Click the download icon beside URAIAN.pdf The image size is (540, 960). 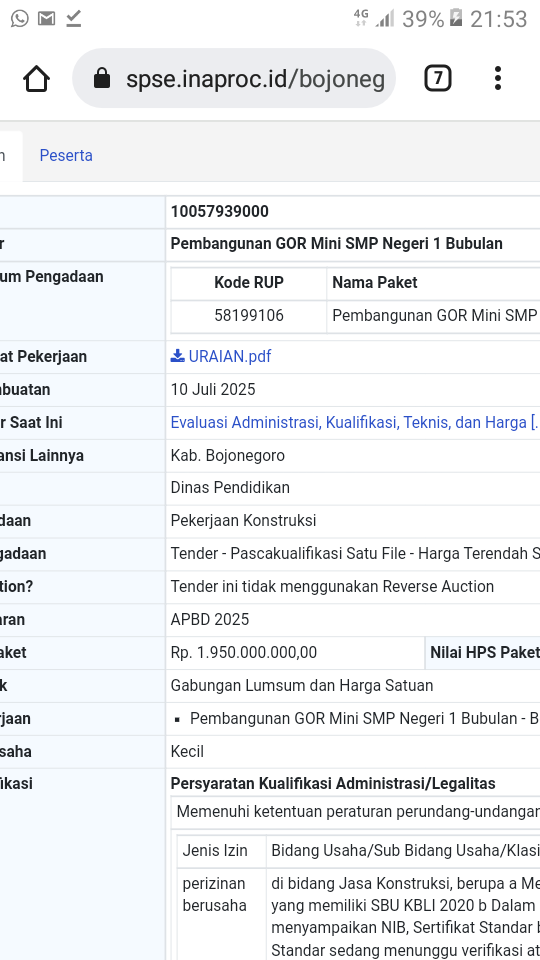pyautogui.click(x=178, y=356)
